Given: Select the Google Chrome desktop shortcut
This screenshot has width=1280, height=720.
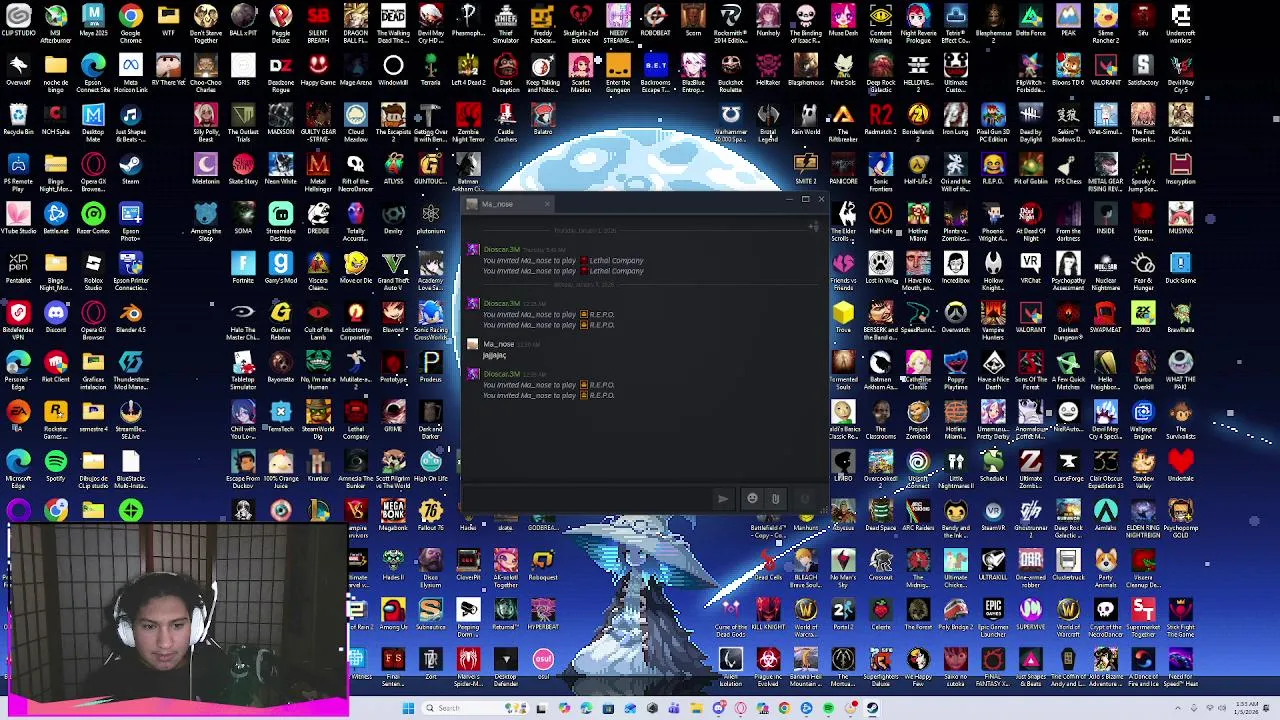Looking at the screenshot, I should tap(130, 22).
